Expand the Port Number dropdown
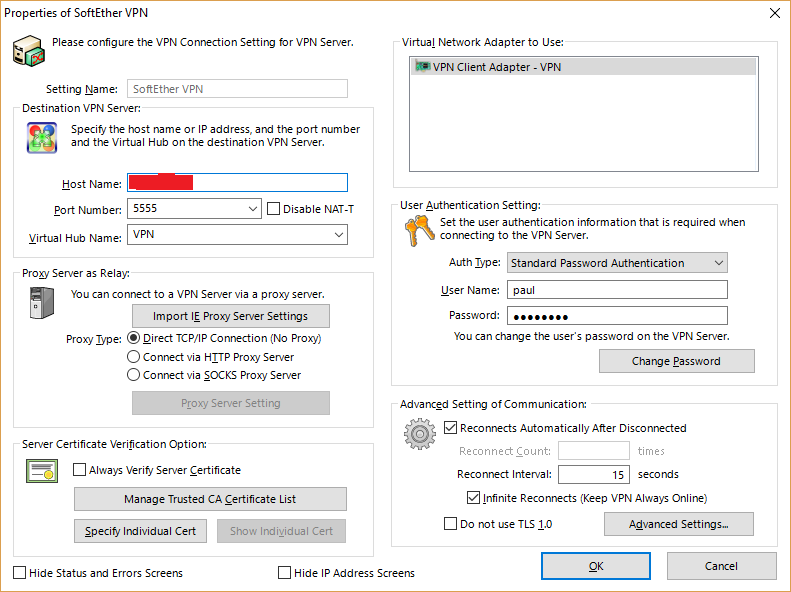Viewport: 791px width, 592px height. [253, 209]
